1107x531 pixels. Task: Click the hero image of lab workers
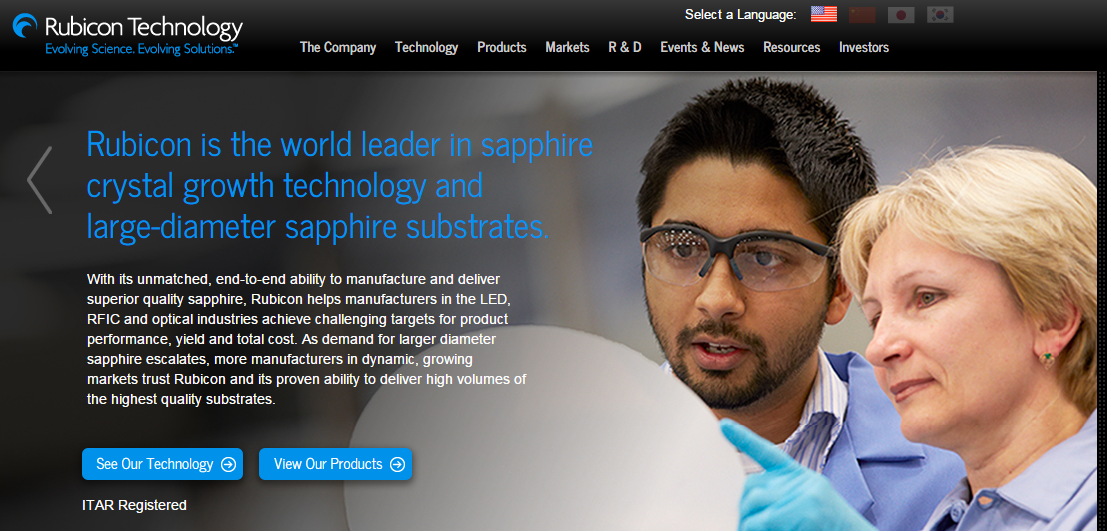pos(866,304)
